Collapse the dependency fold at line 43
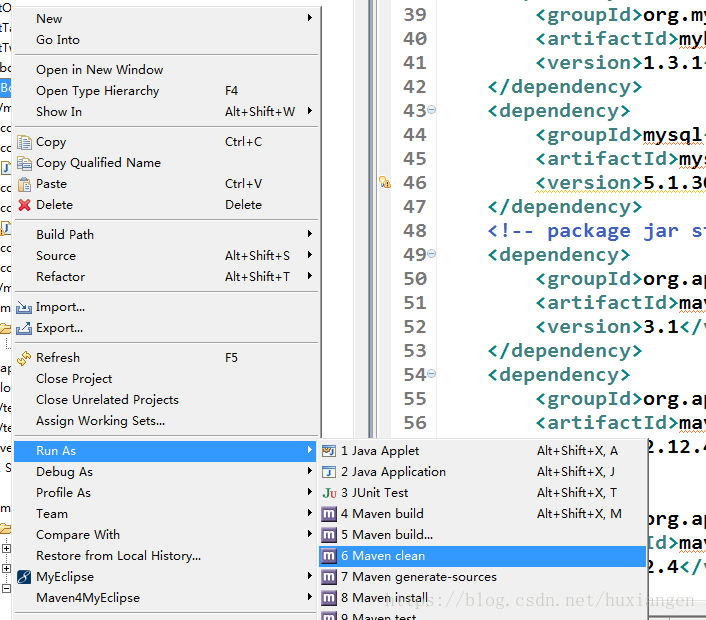 point(431,109)
